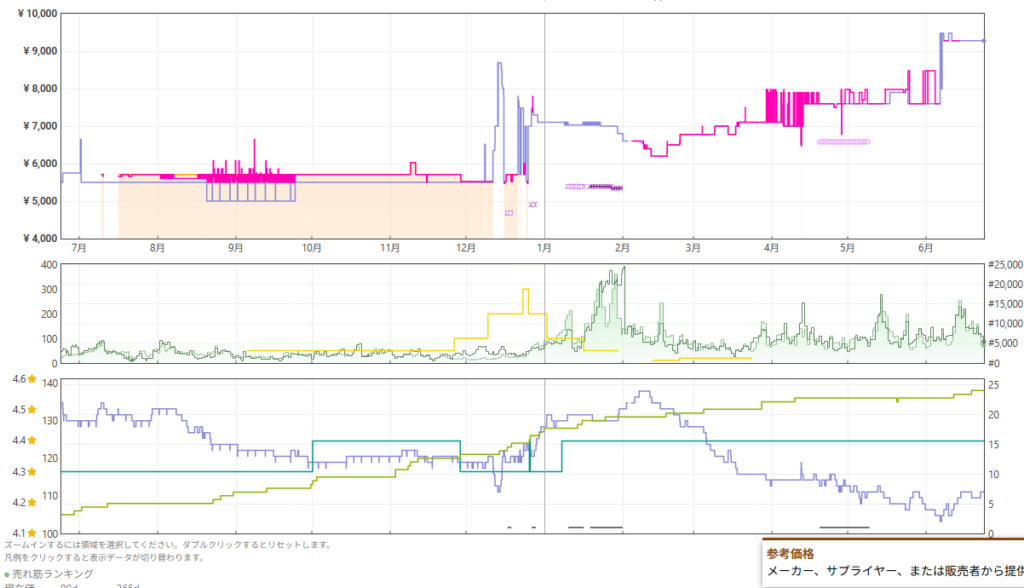Click the 参考価格 tooltip heading
The width and height of the screenshot is (1024, 588).
(790, 554)
